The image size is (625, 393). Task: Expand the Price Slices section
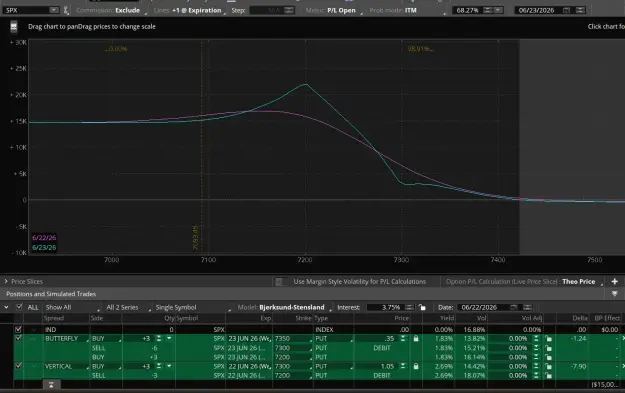[x=6, y=281]
